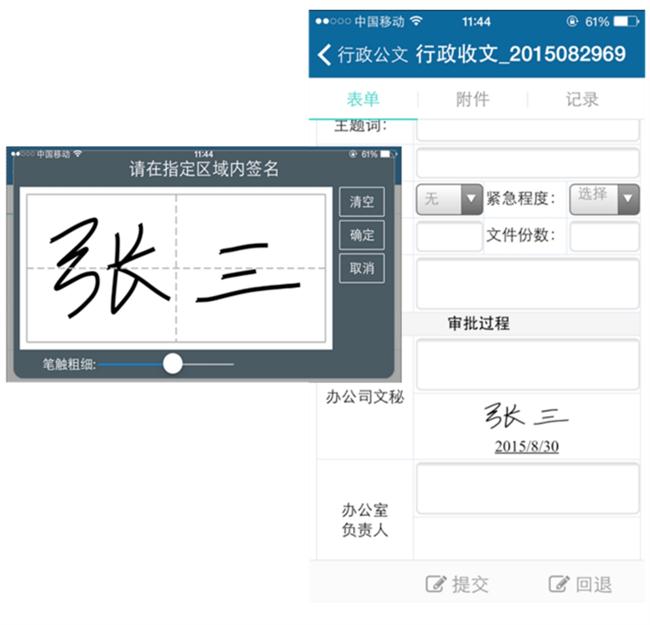The height and width of the screenshot is (625, 650).
Task: Cancel signing with 取消 button
Action: (361, 268)
